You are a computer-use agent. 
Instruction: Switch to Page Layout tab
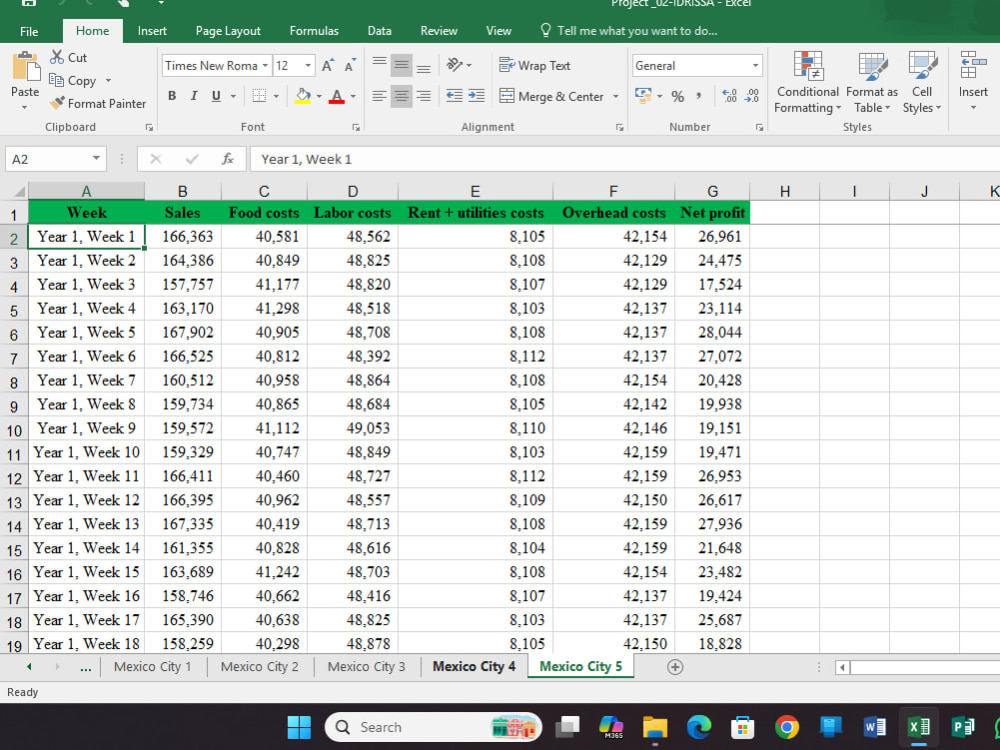pyautogui.click(x=228, y=31)
